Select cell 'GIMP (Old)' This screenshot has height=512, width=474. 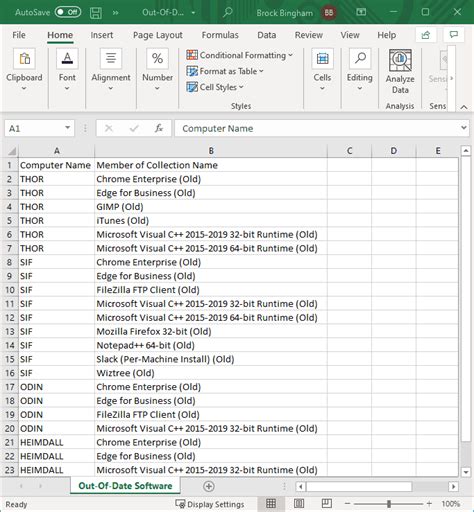pos(211,207)
